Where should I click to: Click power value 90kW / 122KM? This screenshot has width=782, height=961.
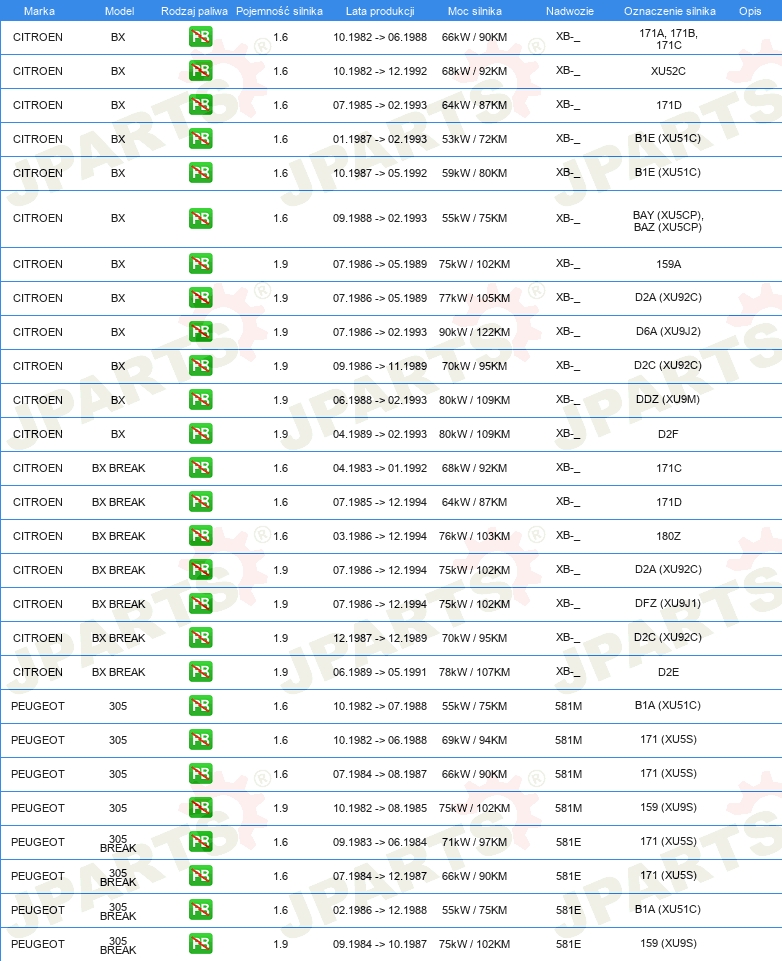coord(474,332)
